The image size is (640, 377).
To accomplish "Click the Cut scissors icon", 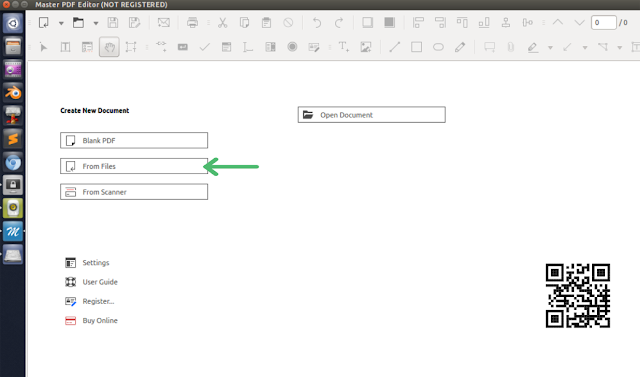I will click(222, 22).
